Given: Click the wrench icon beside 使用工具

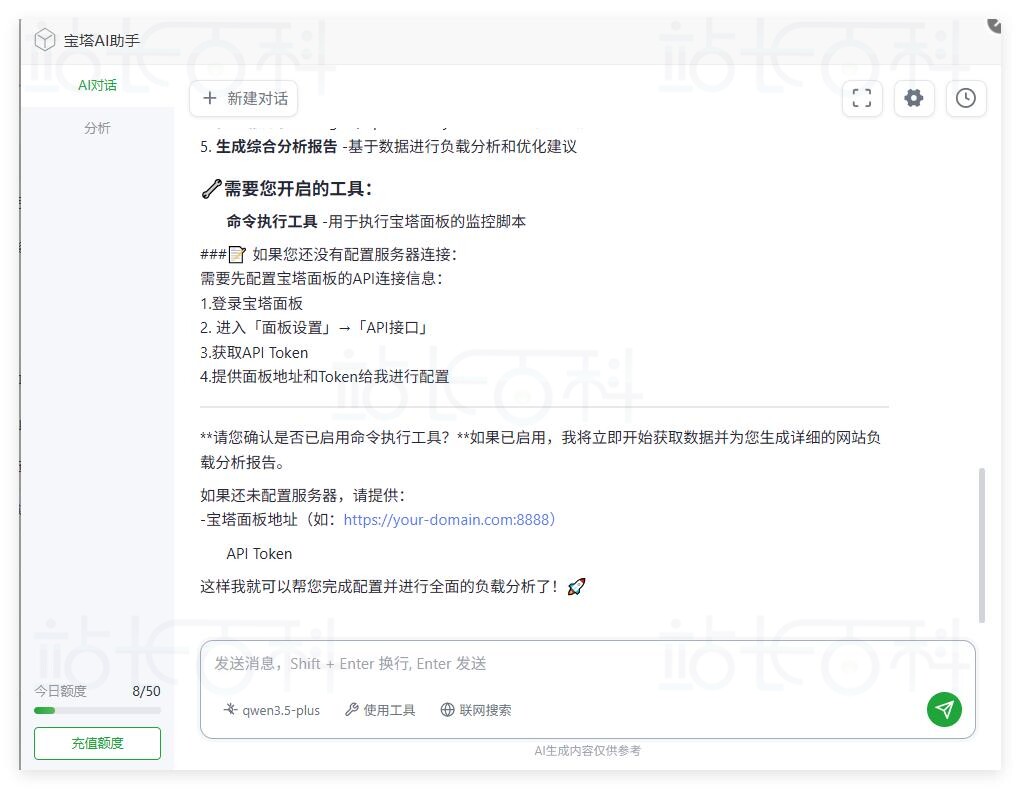Looking at the screenshot, I should (x=351, y=710).
